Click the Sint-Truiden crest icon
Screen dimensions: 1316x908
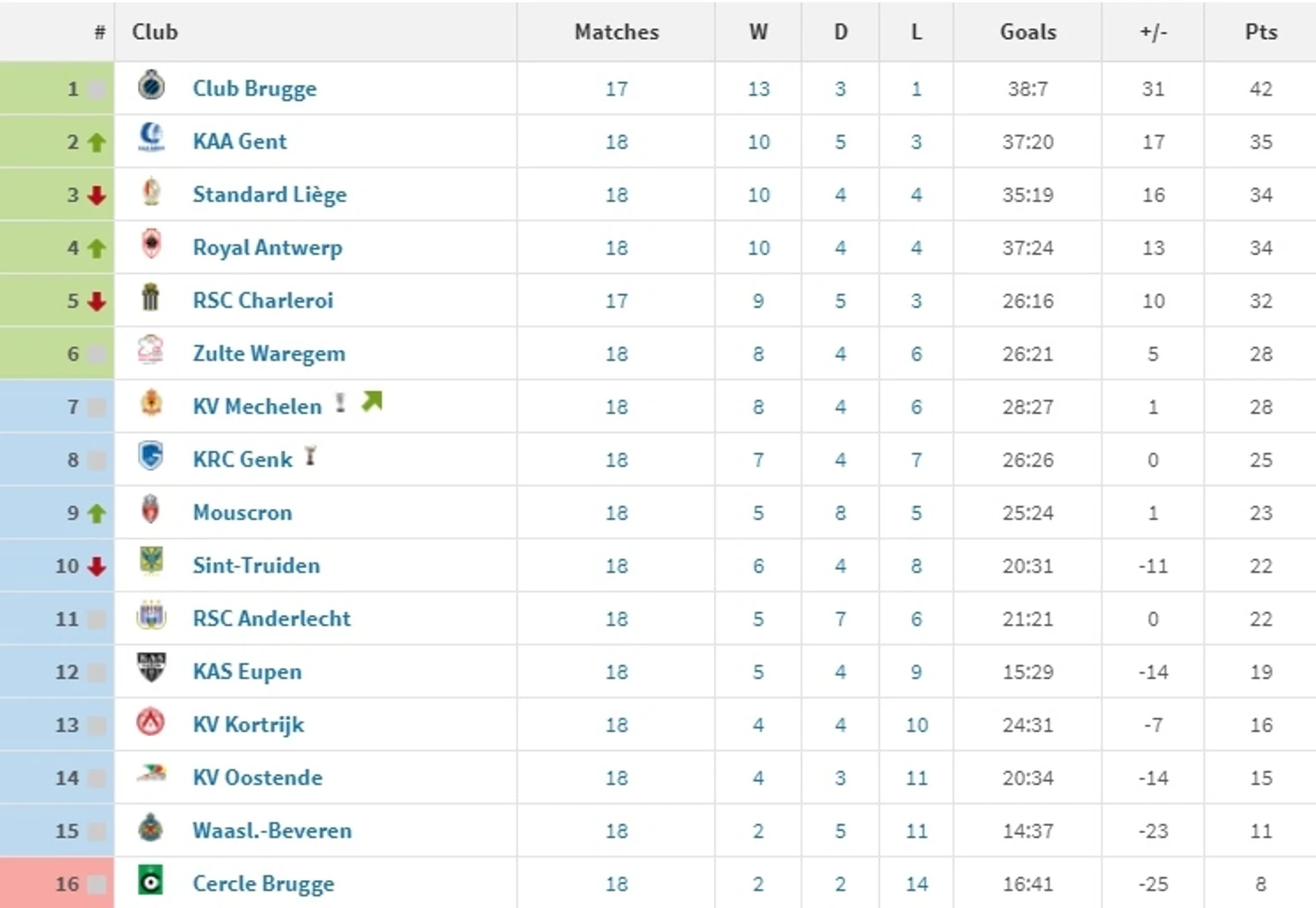(151, 562)
